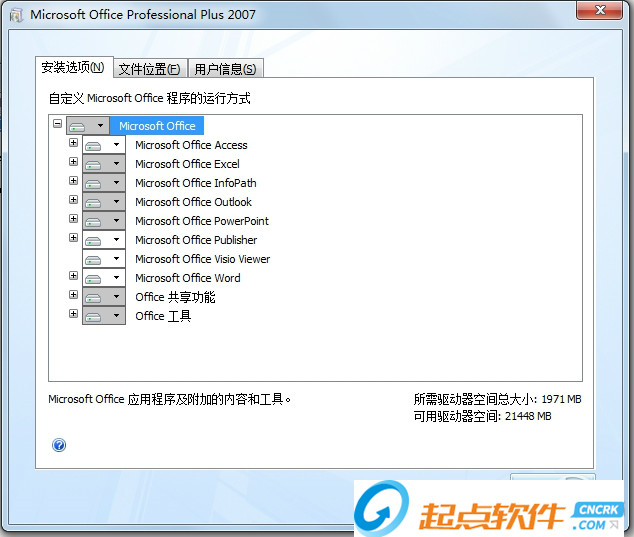634x537 pixels.
Task: Expand Microsoft Office Excel node
Action: pyautogui.click(x=73, y=162)
